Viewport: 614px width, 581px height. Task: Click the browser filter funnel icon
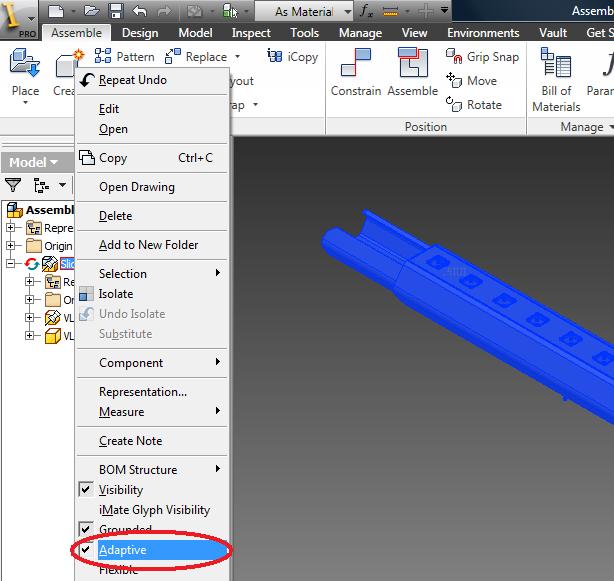click(x=13, y=185)
